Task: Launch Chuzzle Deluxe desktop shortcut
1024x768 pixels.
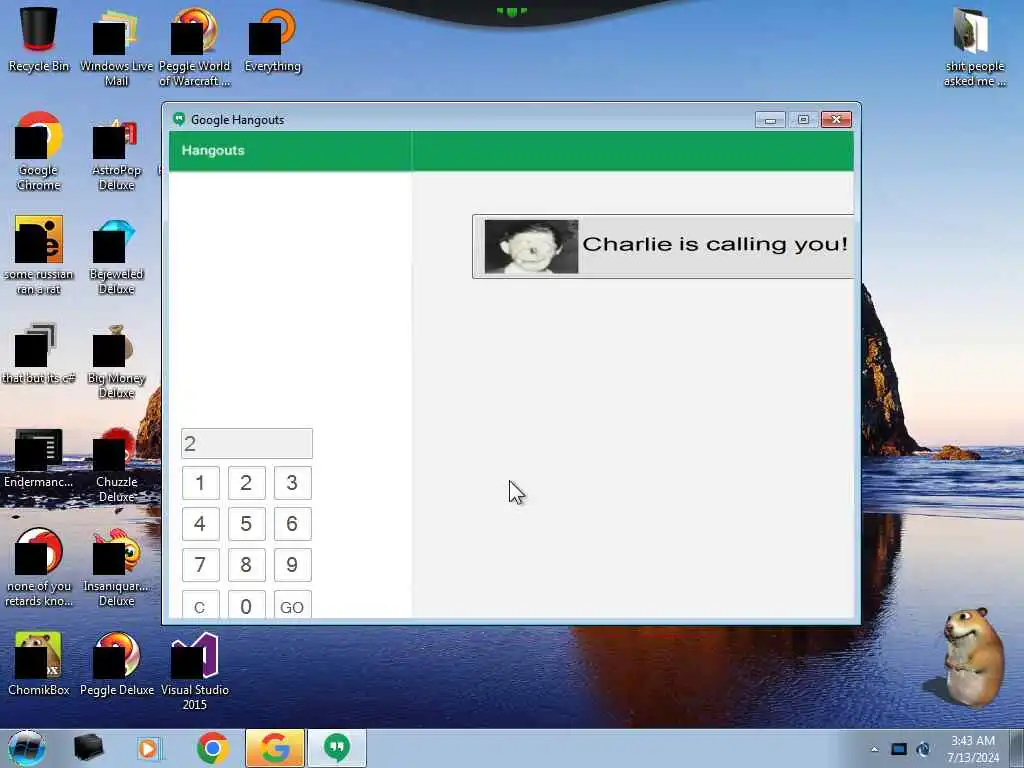Action: (116, 464)
